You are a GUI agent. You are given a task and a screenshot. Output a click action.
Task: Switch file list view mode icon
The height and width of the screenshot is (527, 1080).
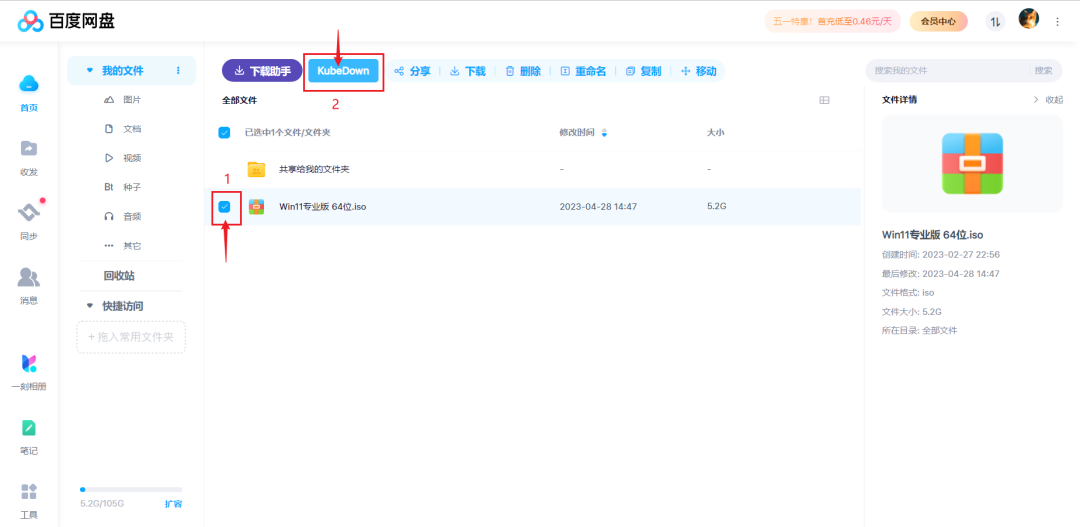pos(825,100)
